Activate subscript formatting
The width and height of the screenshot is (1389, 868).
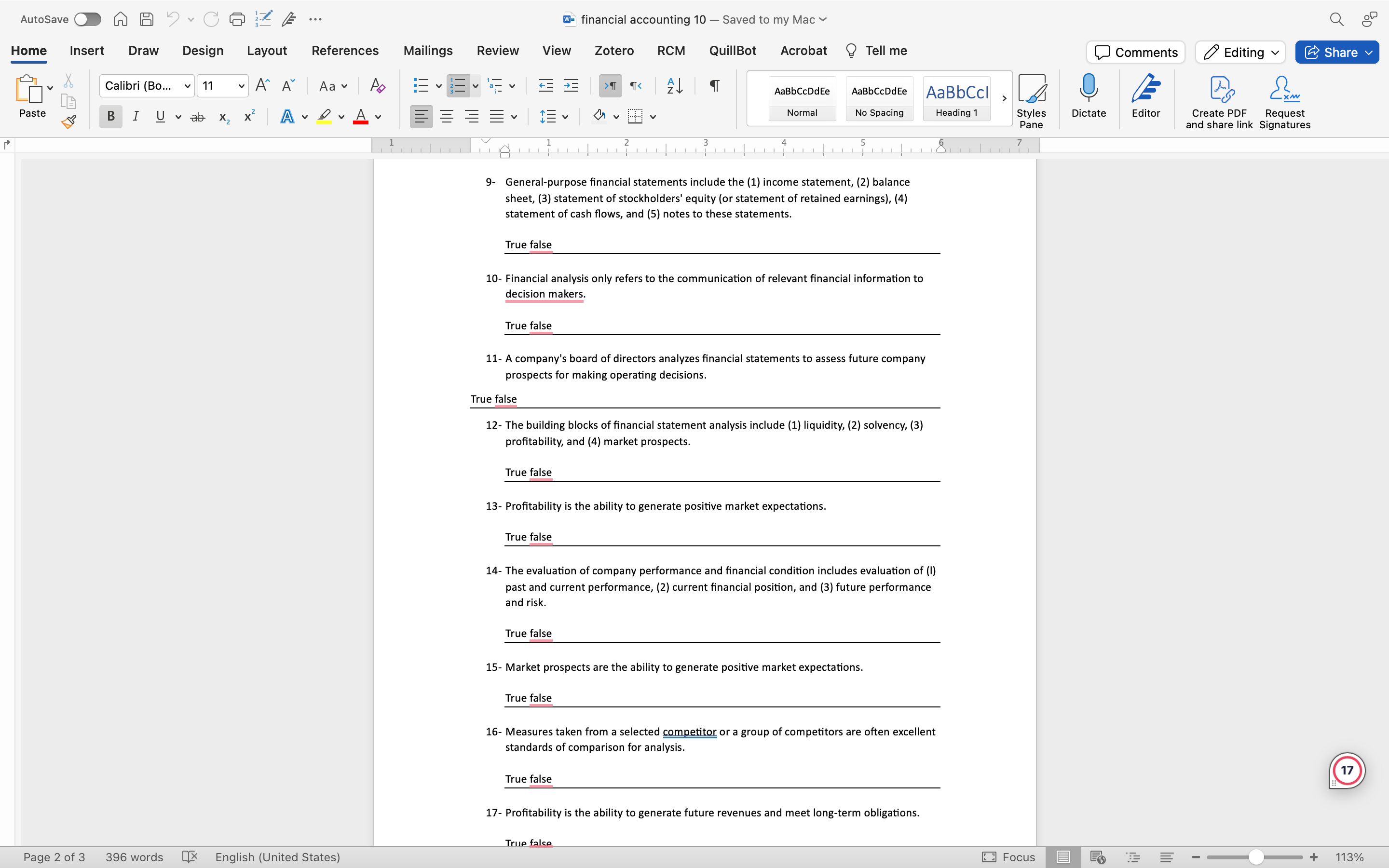[223, 117]
